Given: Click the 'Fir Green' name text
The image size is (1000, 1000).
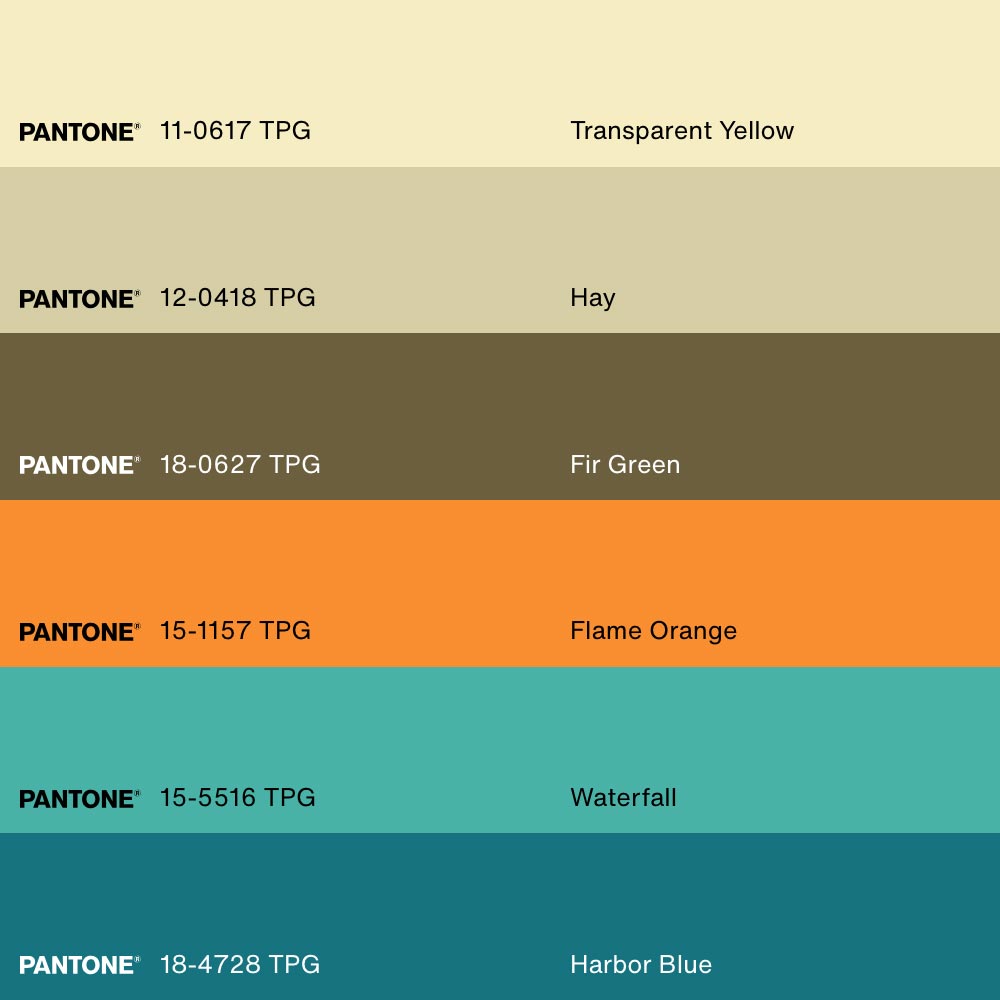Looking at the screenshot, I should point(625,464).
